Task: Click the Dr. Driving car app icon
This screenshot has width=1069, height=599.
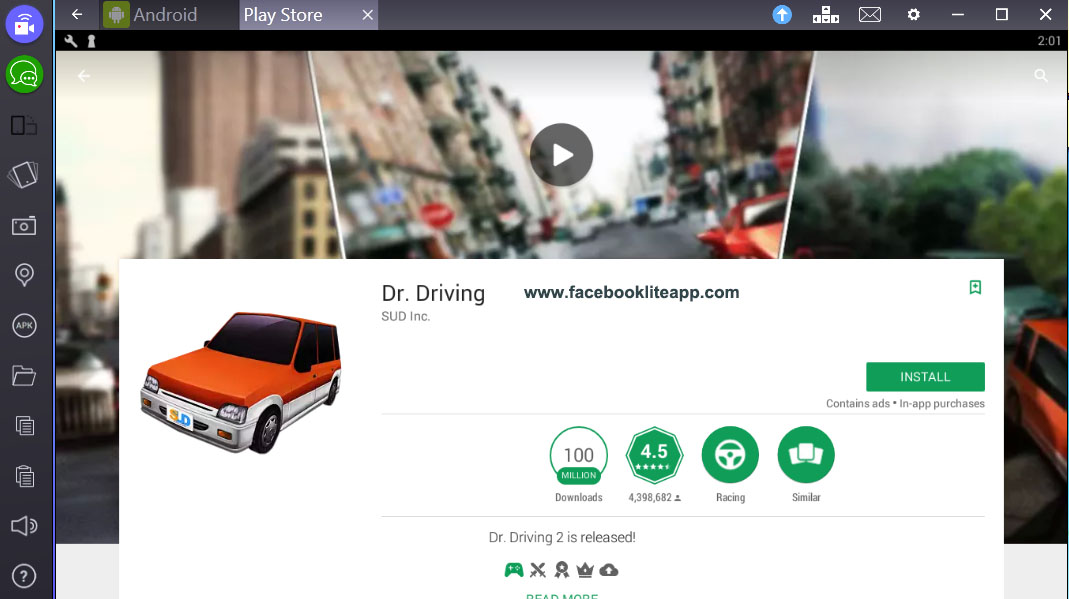Action: 241,383
